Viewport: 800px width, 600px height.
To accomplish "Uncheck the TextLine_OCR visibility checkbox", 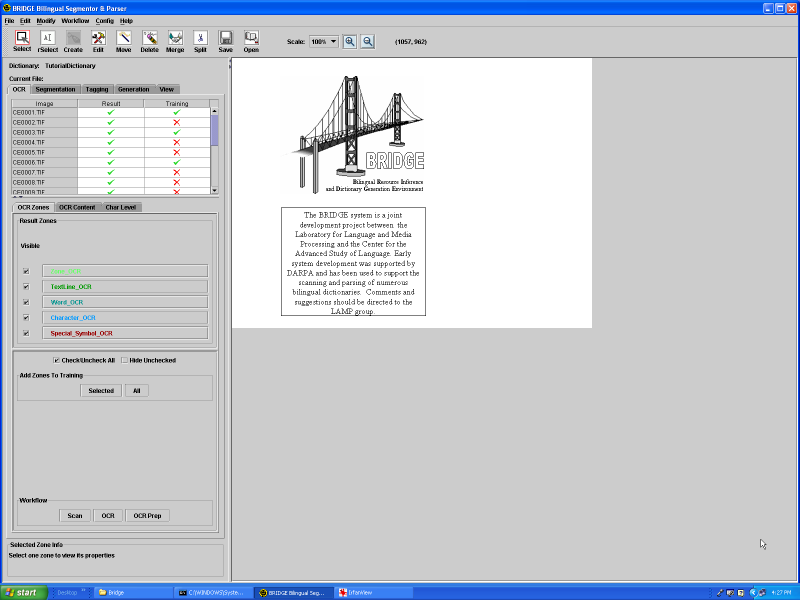I will pyautogui.click(x=26, y=287).
